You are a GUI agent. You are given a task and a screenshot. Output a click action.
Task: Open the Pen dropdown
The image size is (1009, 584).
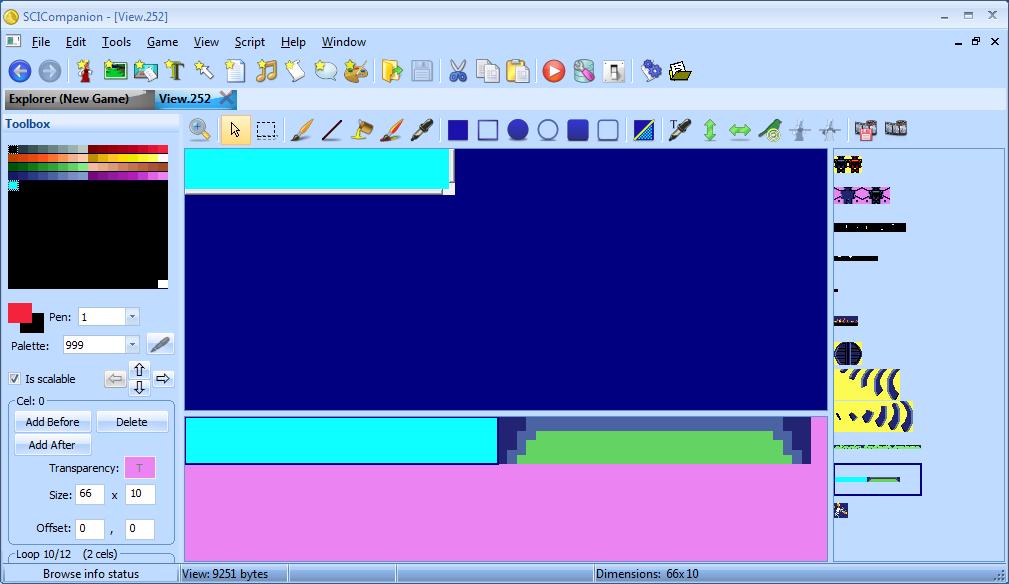pos(132,317)
